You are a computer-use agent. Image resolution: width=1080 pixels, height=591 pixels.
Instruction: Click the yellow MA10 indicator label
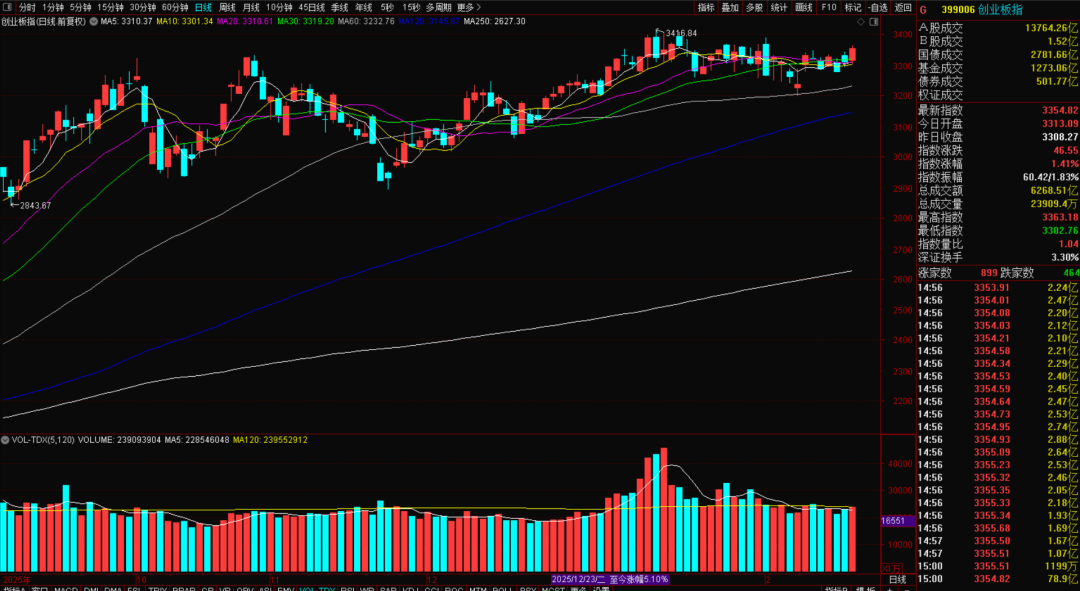click(x=184, y=21)
